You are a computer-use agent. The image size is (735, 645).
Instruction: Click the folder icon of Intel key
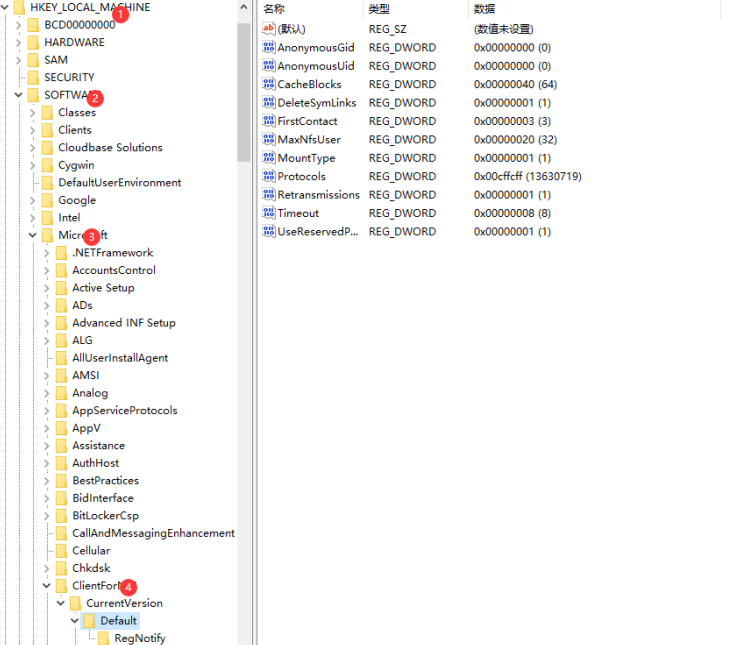click(x=47, y=218)
